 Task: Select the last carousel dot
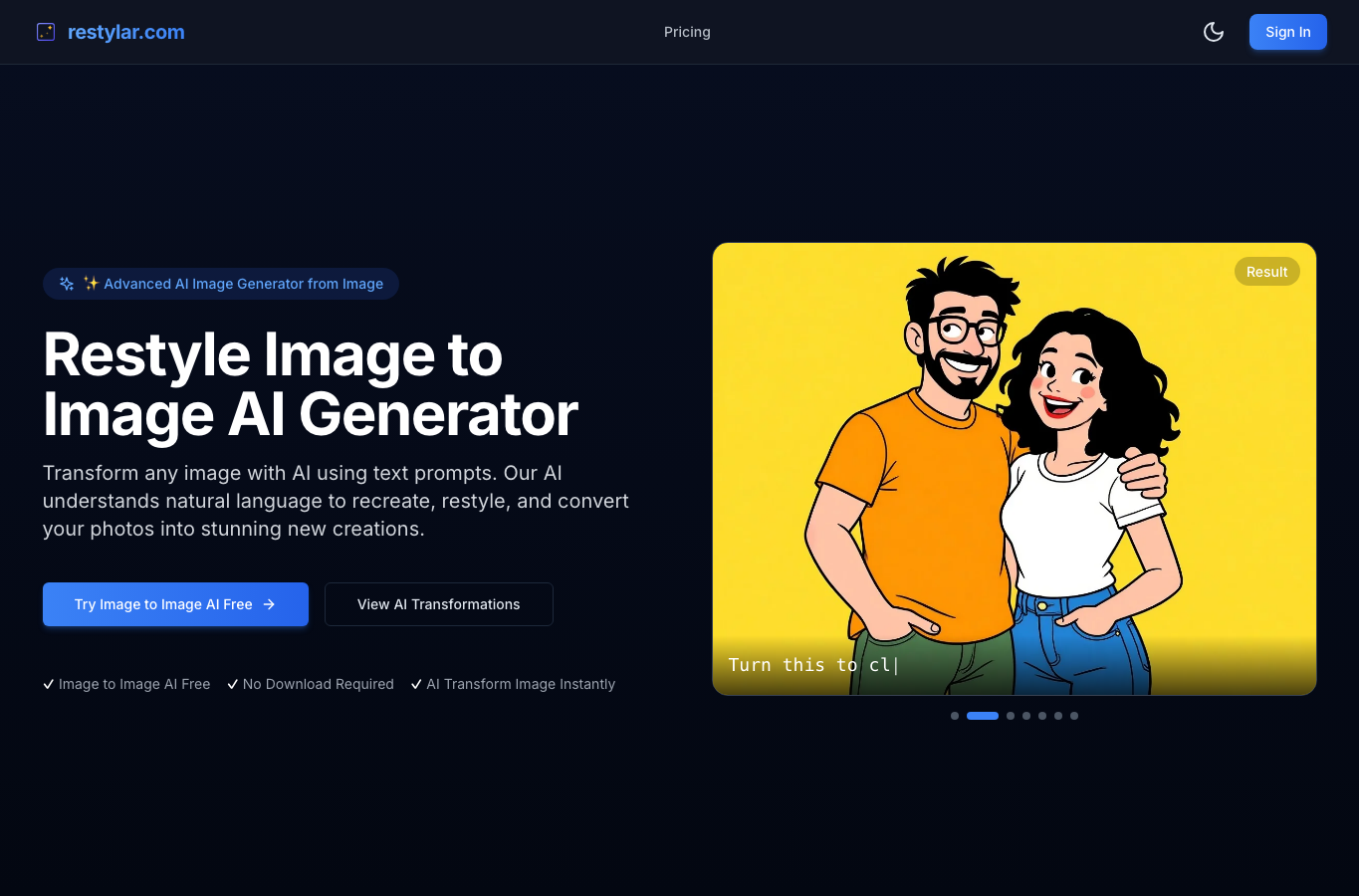pos(1074,716)
